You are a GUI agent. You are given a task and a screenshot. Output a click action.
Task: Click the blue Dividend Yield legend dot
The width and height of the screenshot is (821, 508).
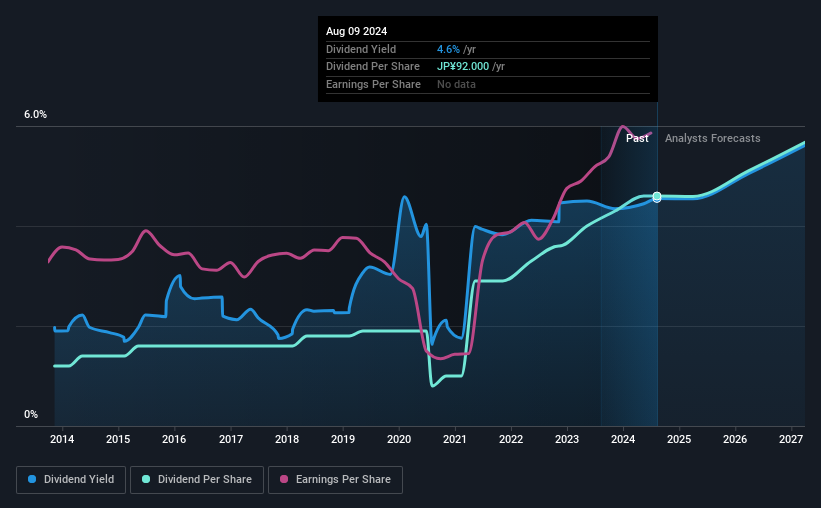[x=32, y=479]
